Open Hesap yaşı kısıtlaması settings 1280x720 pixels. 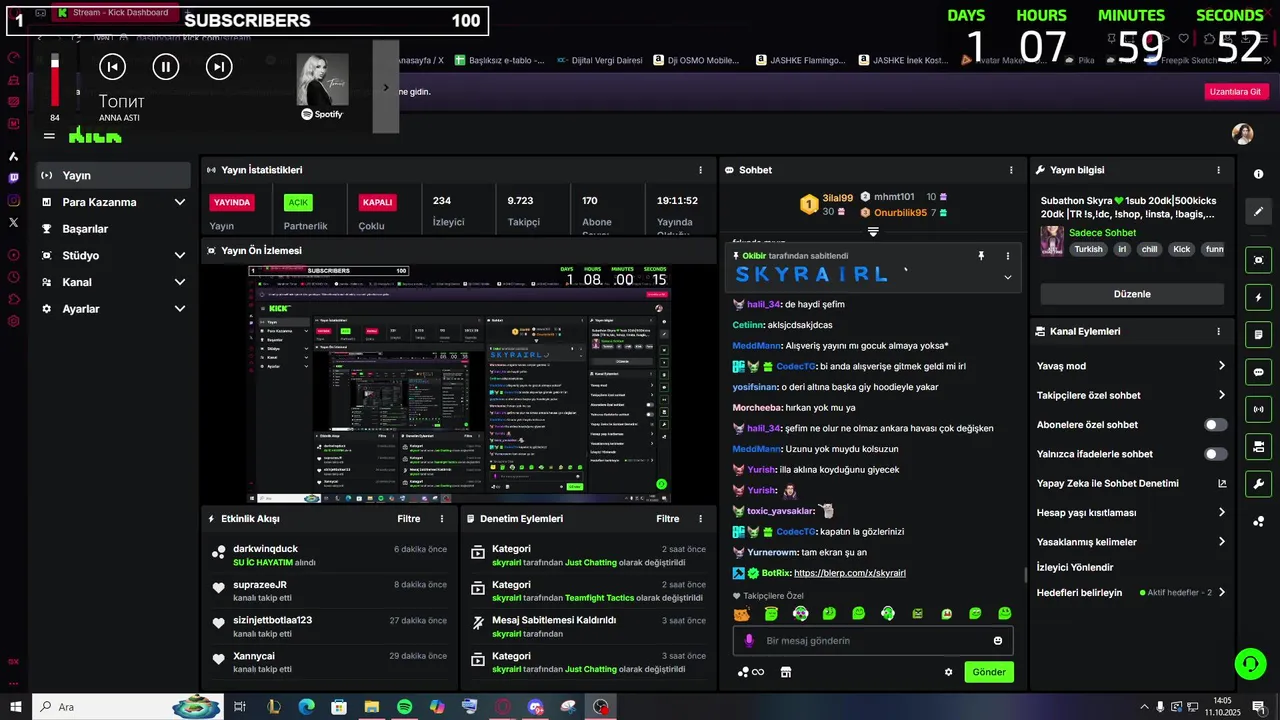pyautogui.click(x=1131, y=513)
